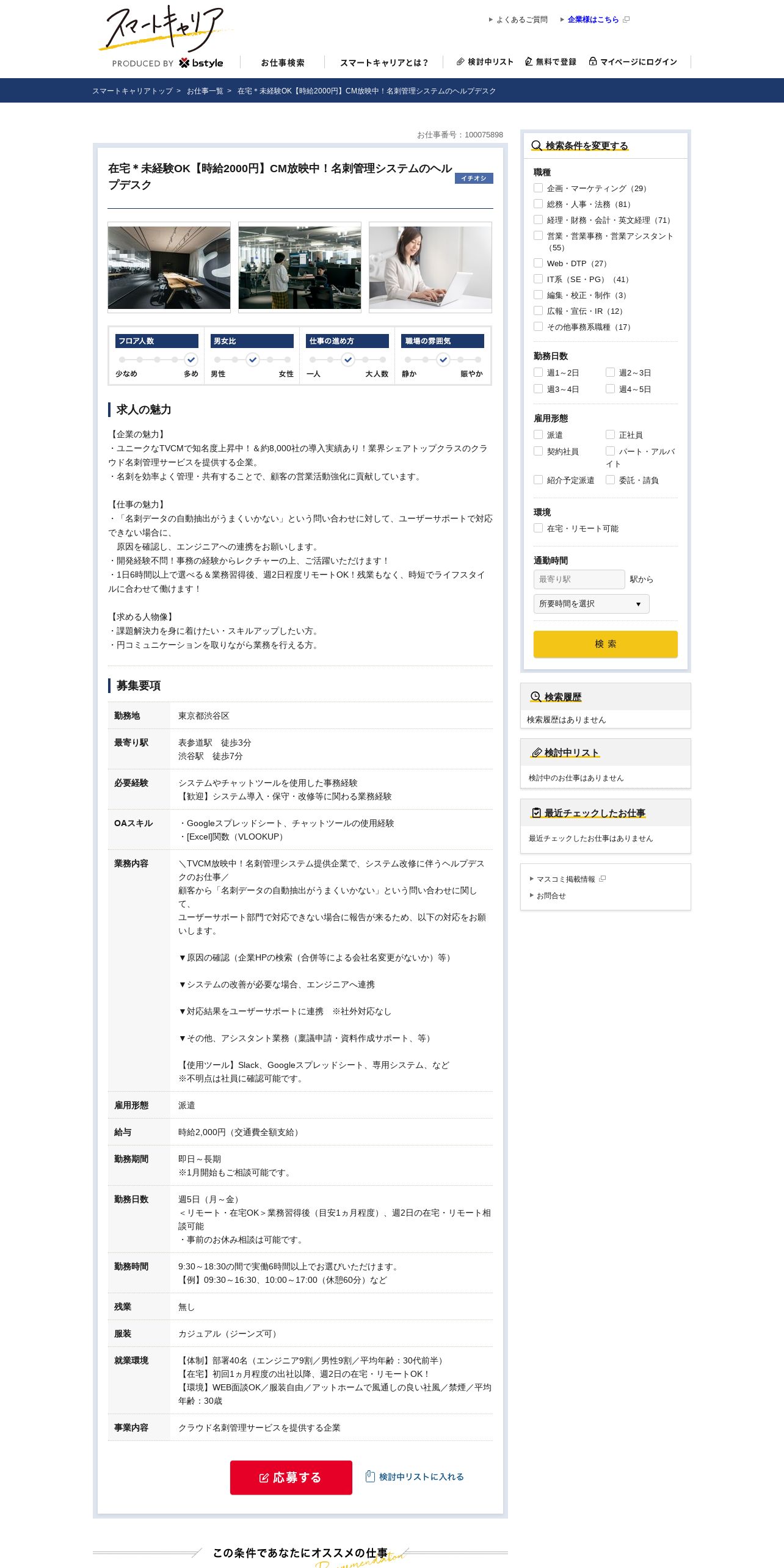Open the open-plan office photo thumbnail
784x1568 pixels.
pyautogui.click(x=300, y=267)
